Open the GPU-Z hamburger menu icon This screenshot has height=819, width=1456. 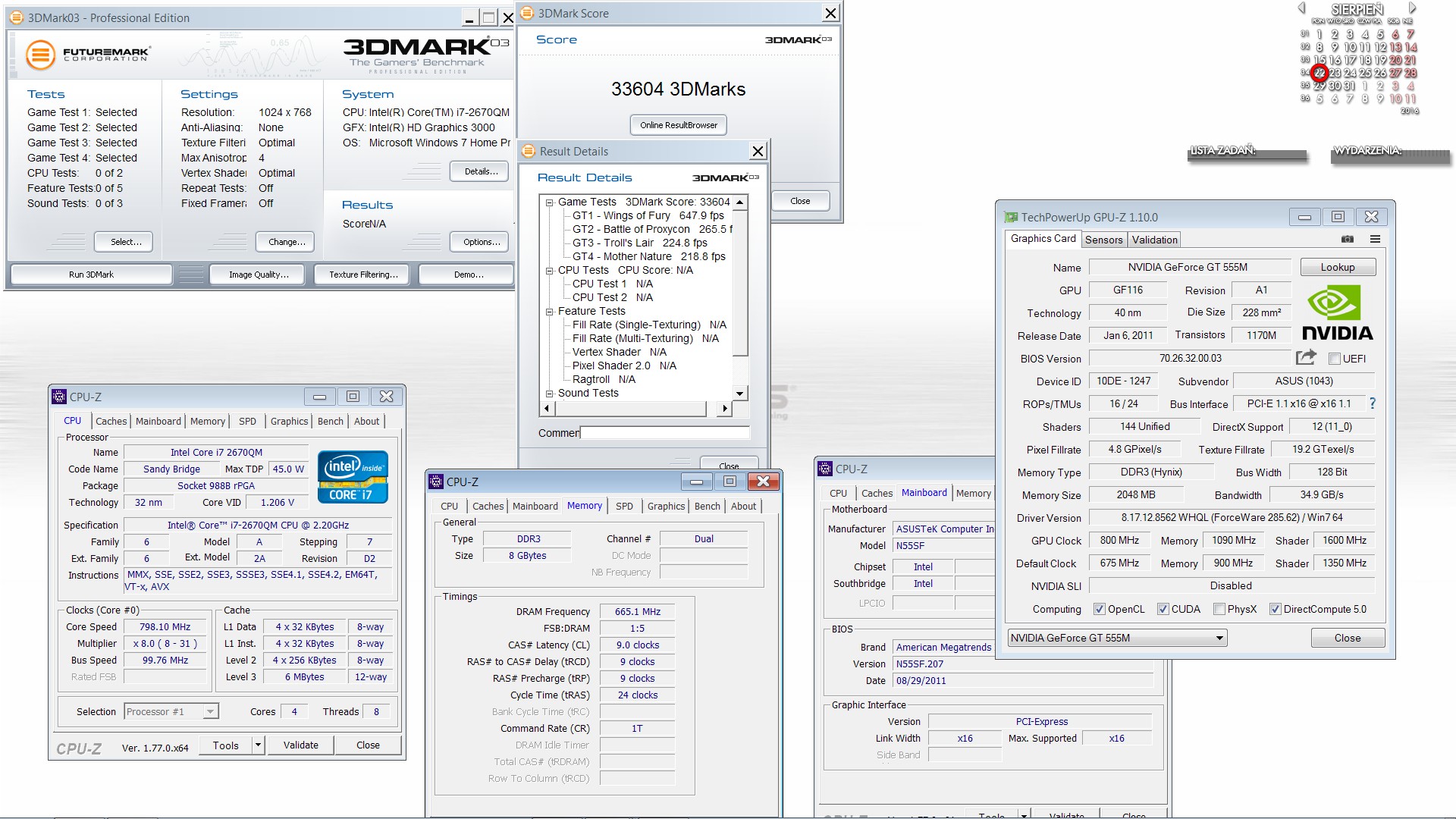coord(1375,239)
